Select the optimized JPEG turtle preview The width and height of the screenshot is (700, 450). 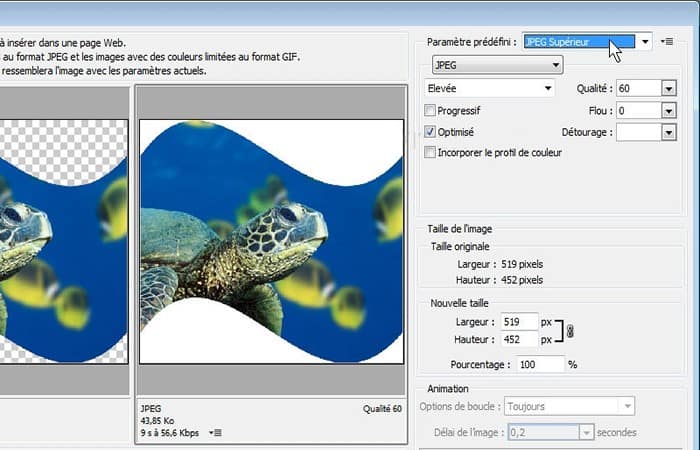coord(271,242)
